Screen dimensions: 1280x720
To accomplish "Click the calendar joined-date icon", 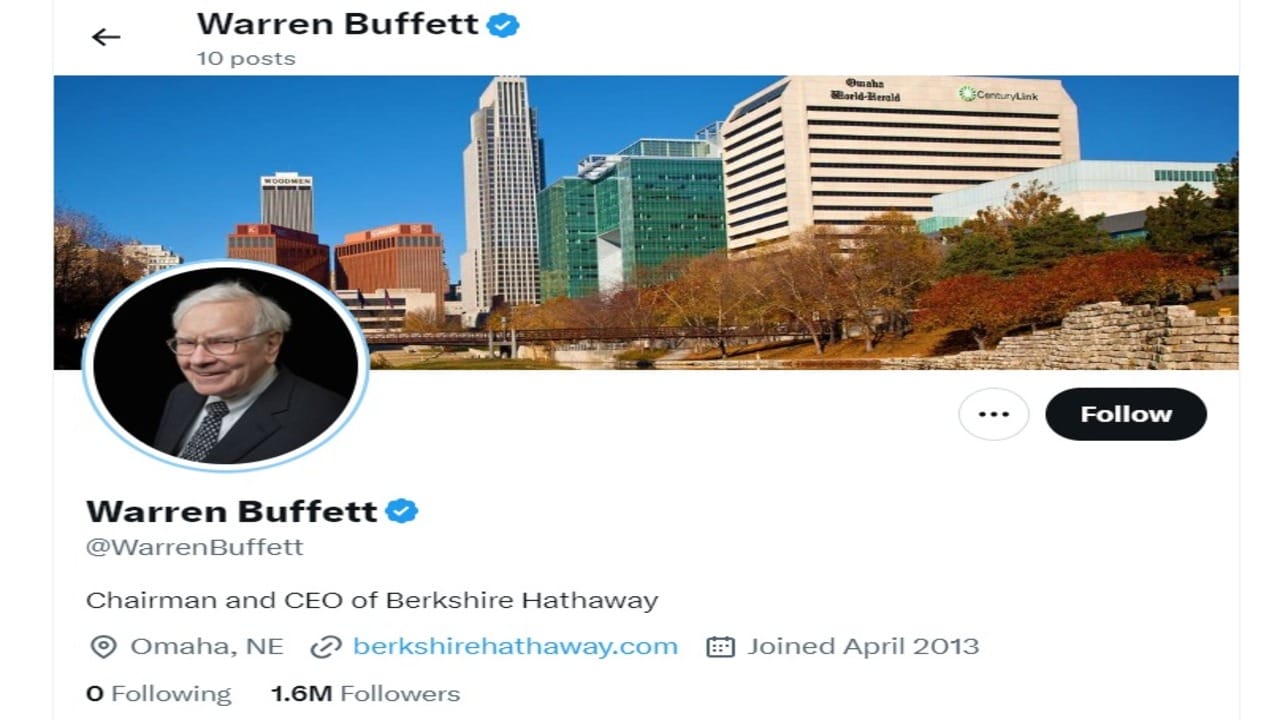I will coord(720,647).
